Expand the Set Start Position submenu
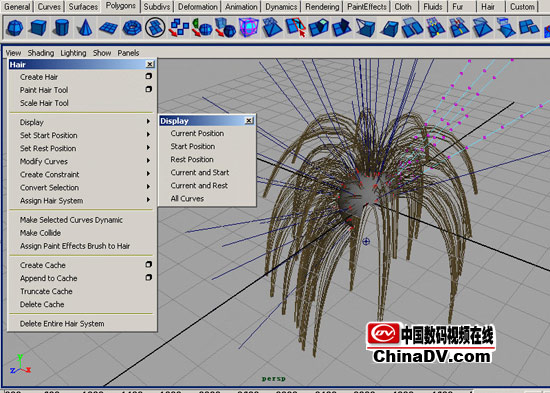 [x=82, y=135]
